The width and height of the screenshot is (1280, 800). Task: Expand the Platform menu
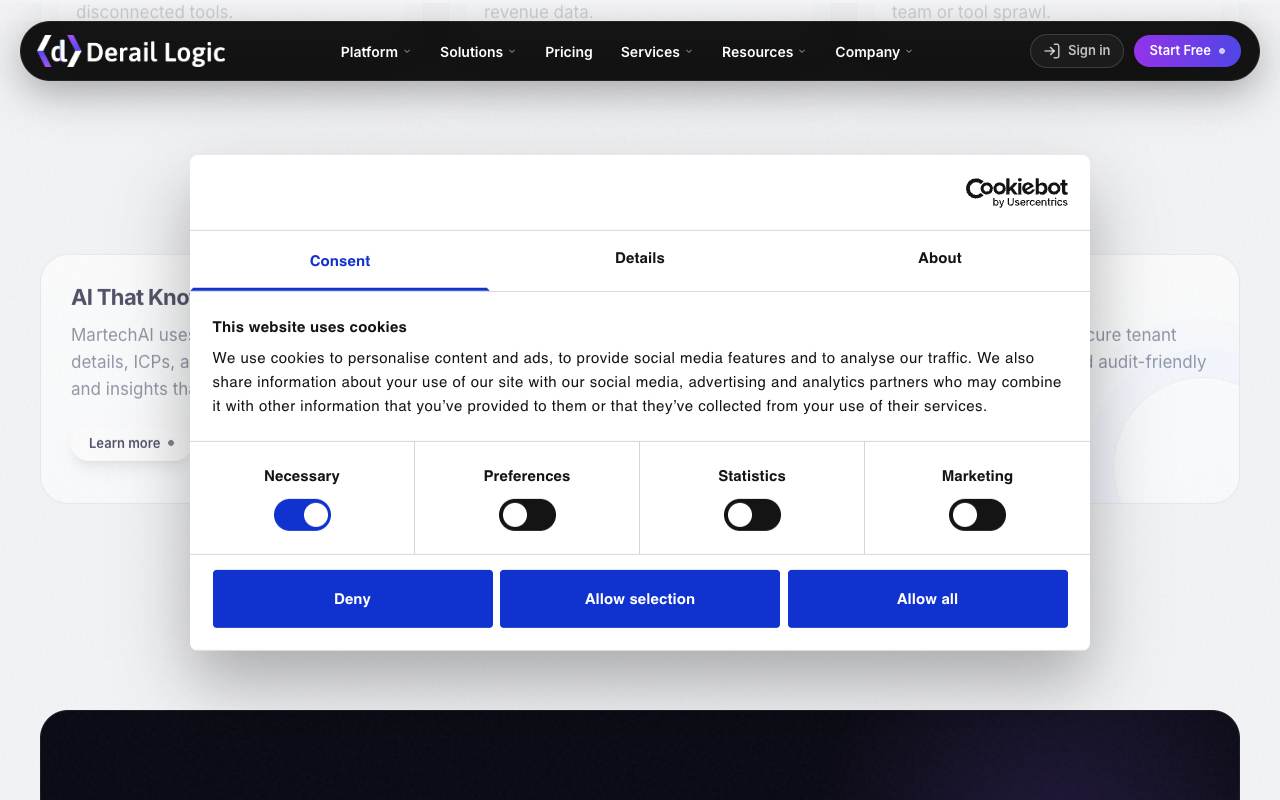[376, 52]
